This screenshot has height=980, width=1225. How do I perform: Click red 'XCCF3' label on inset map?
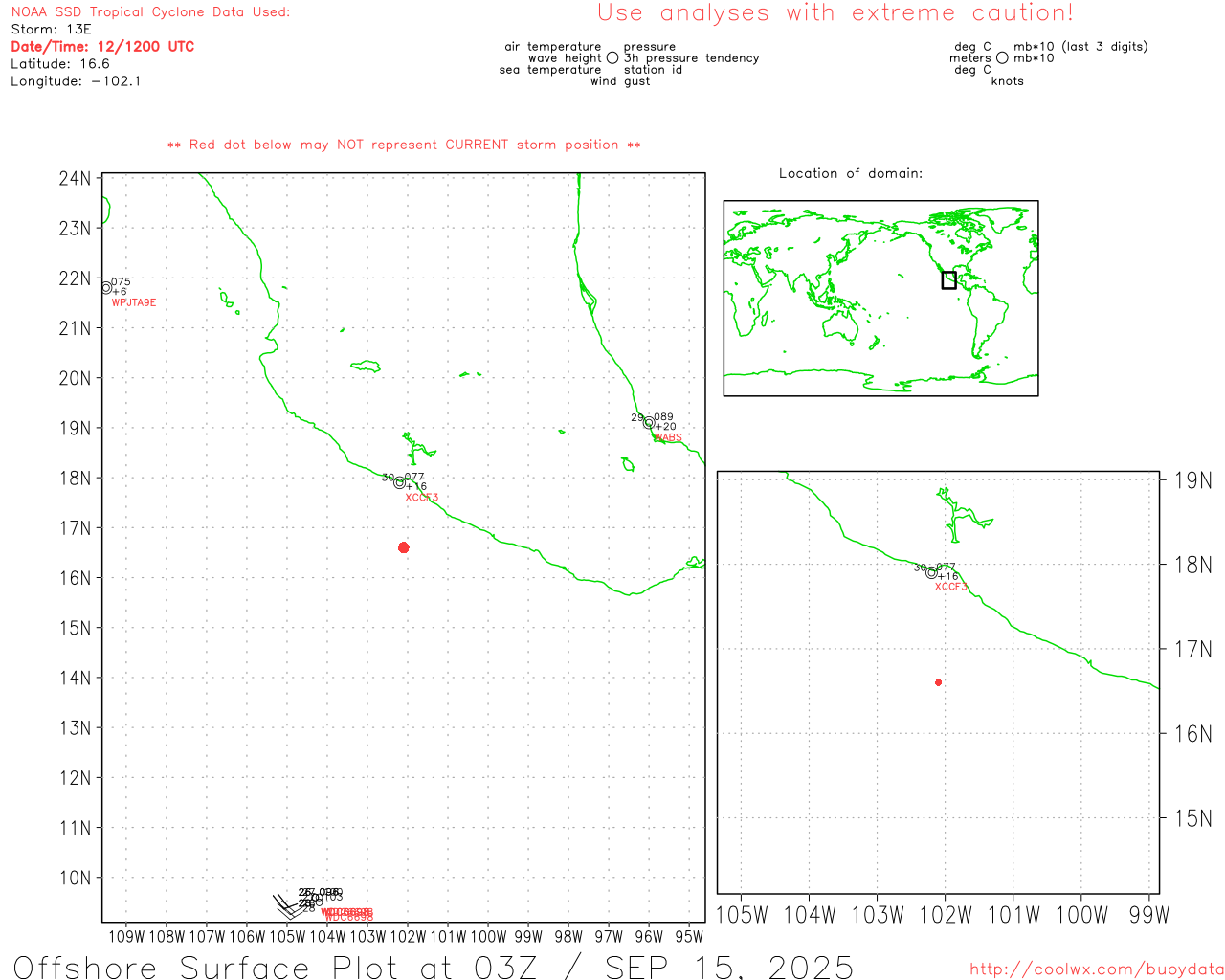click(951, 587)
